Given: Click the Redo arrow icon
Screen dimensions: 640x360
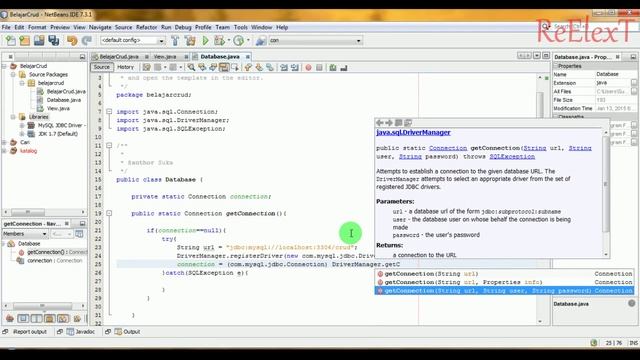Looking at the screenshot, I should pyautogui.click(x=87, y=40).
